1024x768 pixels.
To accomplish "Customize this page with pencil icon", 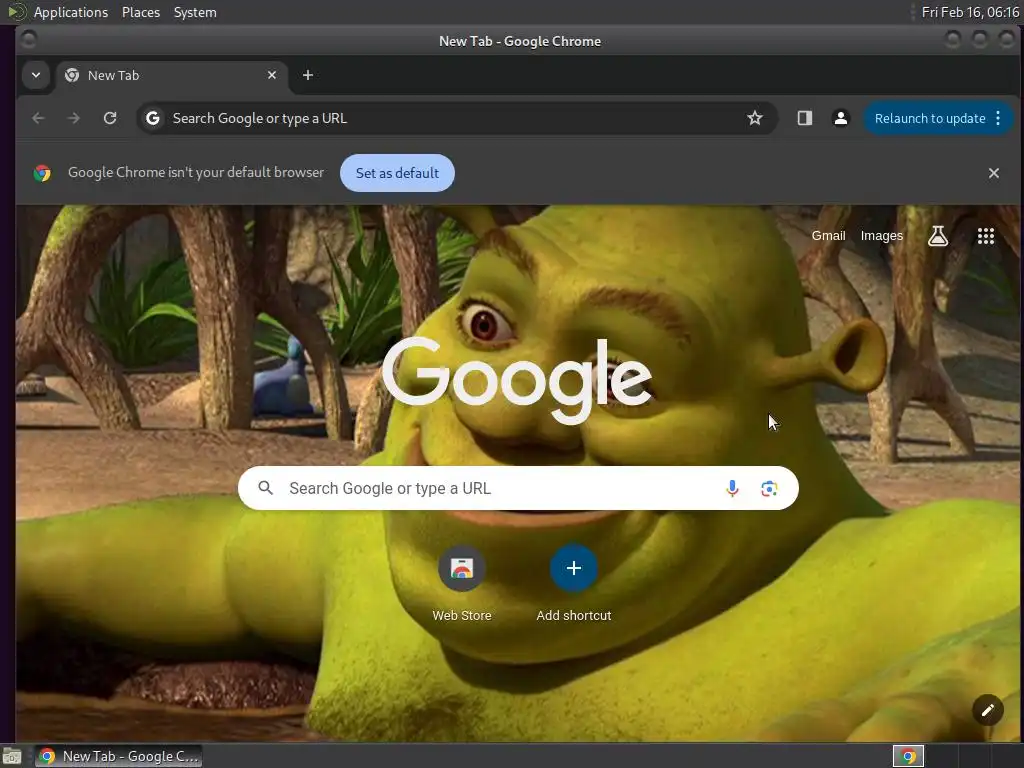I will [x=987, y=710].
